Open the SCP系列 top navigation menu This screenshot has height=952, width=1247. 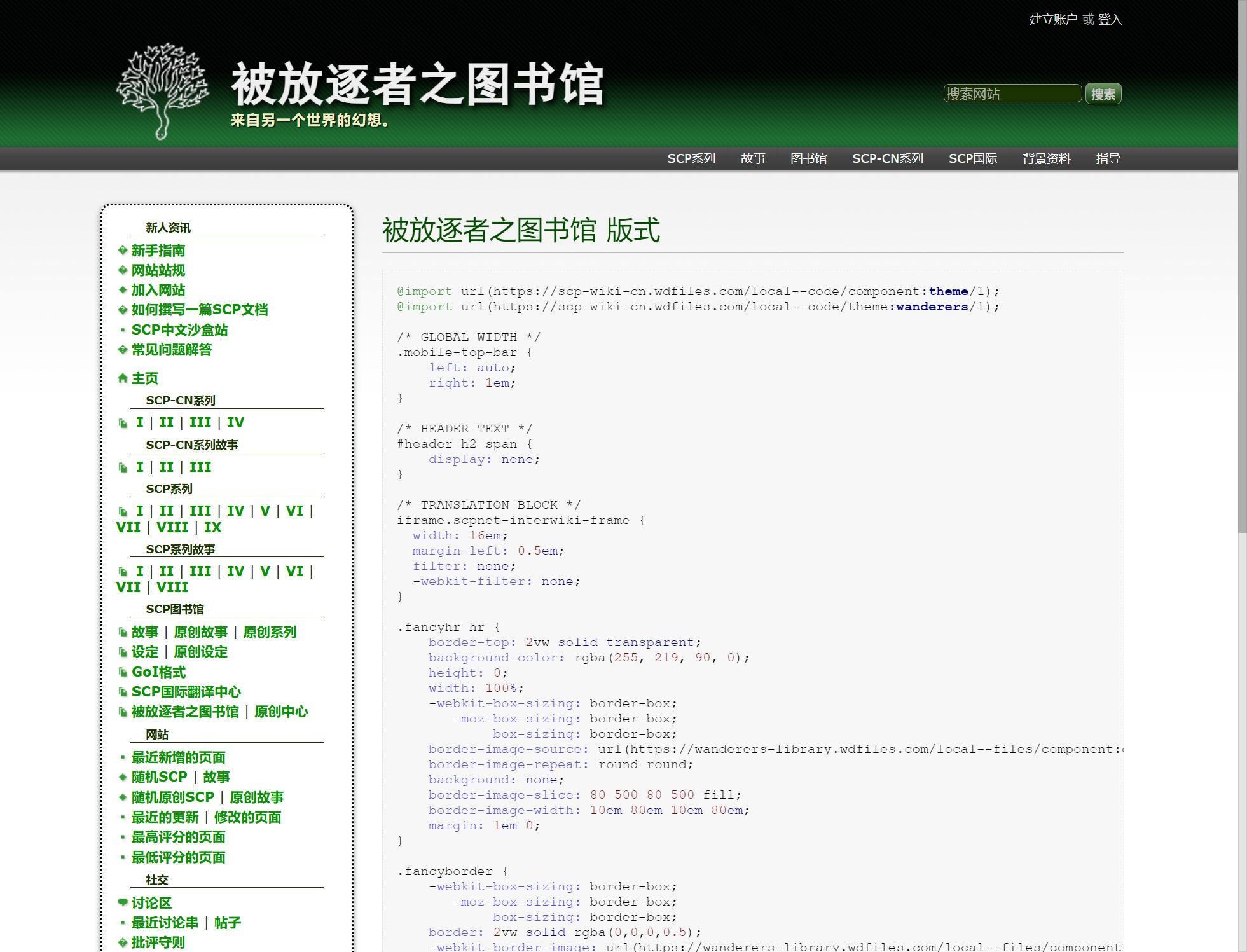[x=691, y=158]
